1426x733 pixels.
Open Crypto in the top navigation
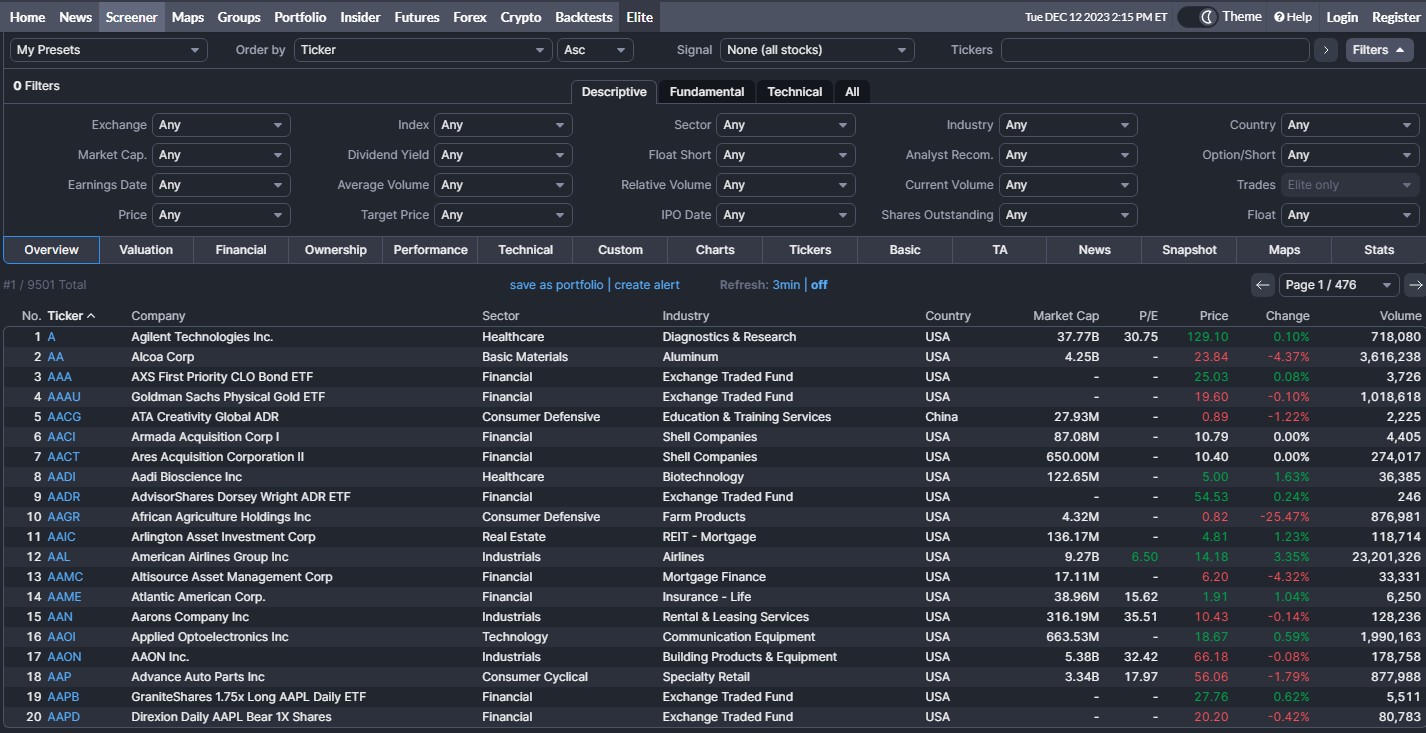(x=521, y=17)
